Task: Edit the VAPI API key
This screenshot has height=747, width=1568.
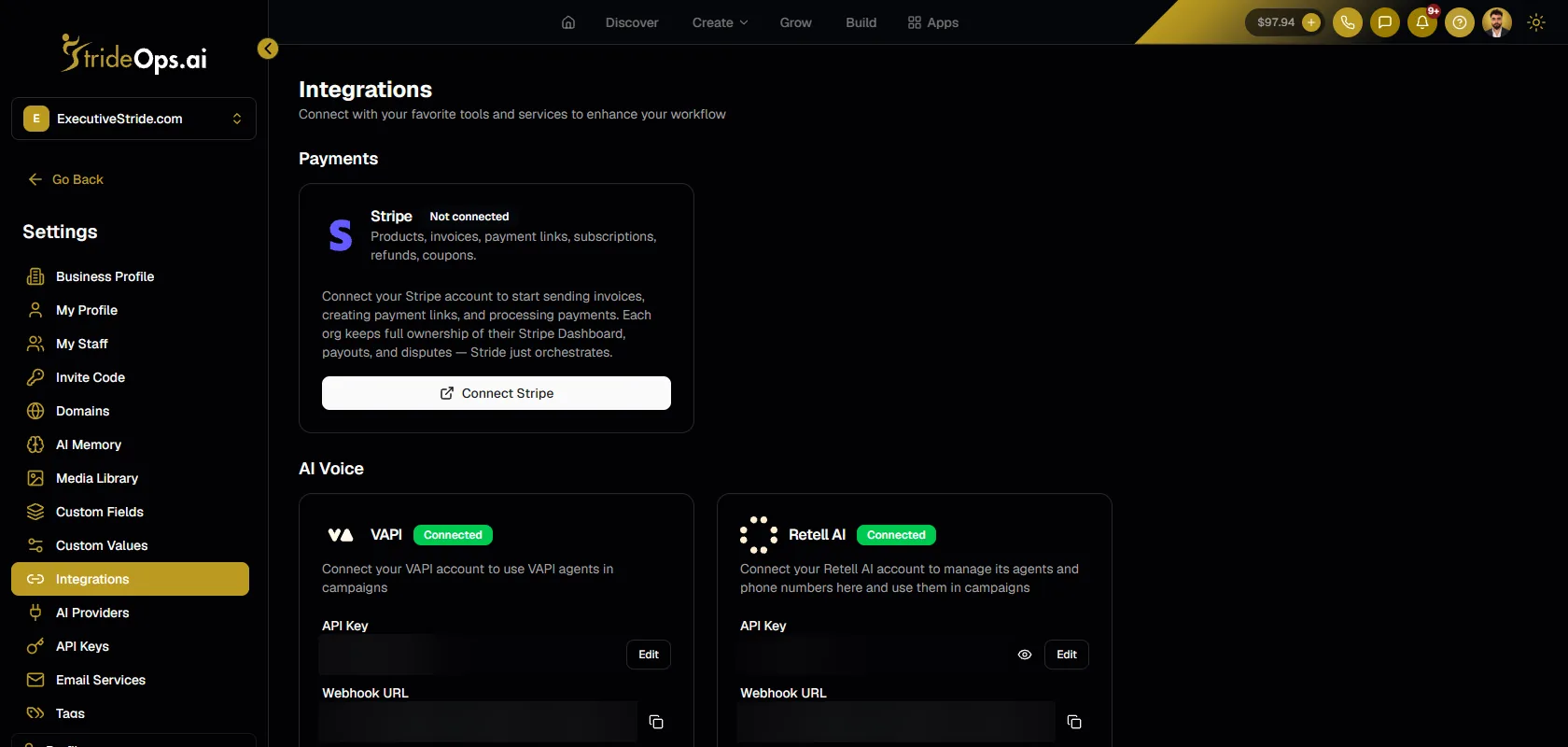Action: (649, 655)
